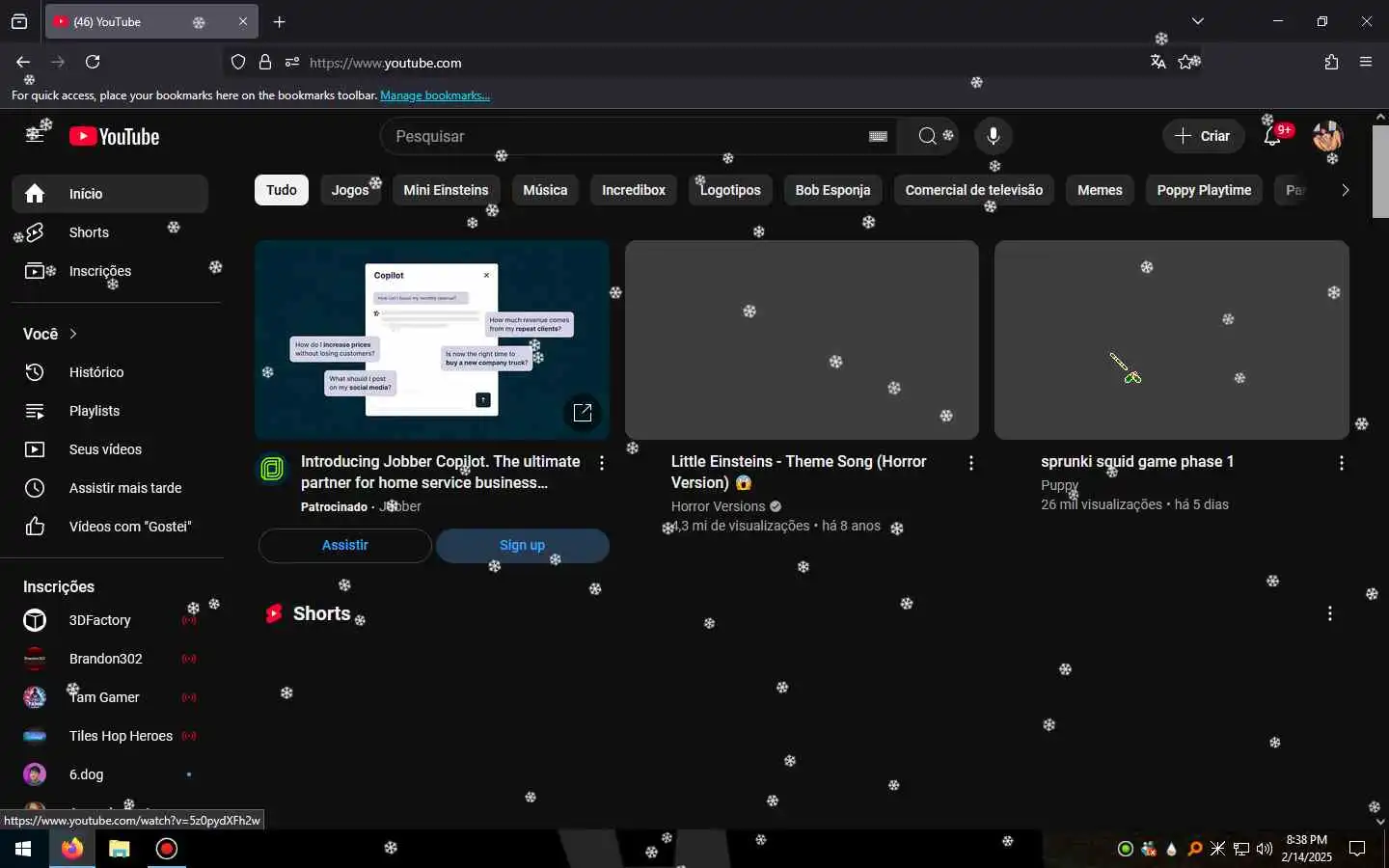
Task: Open the Tiles Hop Heroes channel
Action: tap(110, 736)
